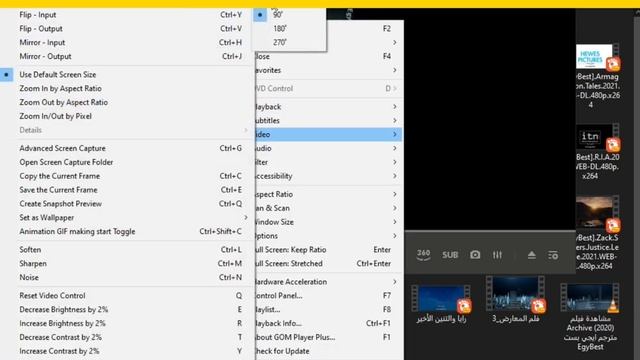Click the camera screen capture icon

(x=475, y=255)
